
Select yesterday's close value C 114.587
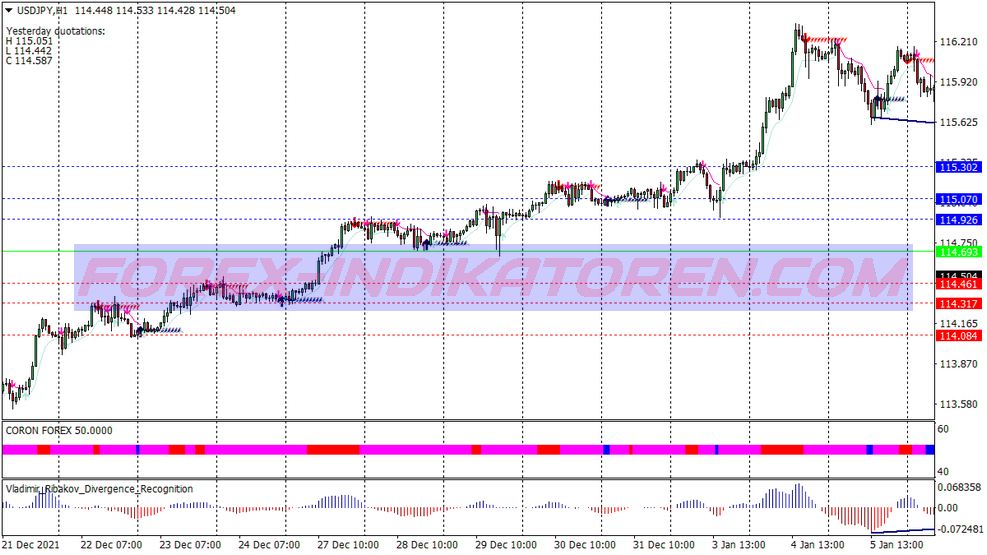30,61
